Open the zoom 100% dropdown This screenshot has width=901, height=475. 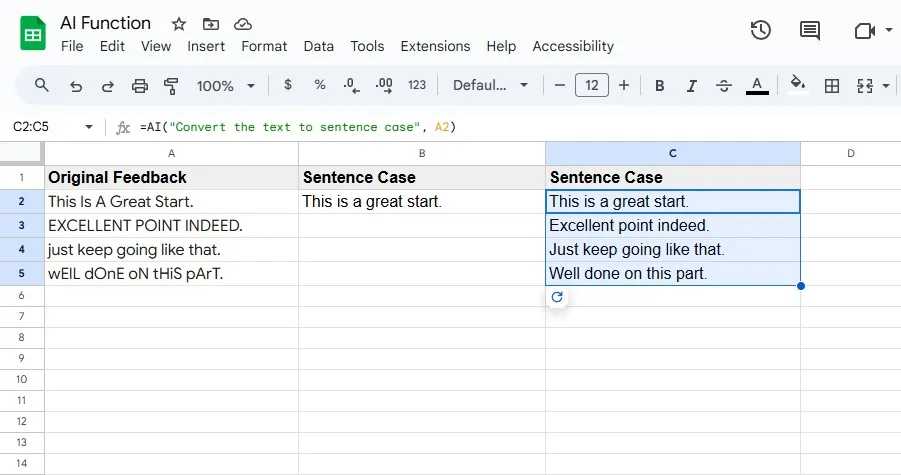(x=225, y=86)
